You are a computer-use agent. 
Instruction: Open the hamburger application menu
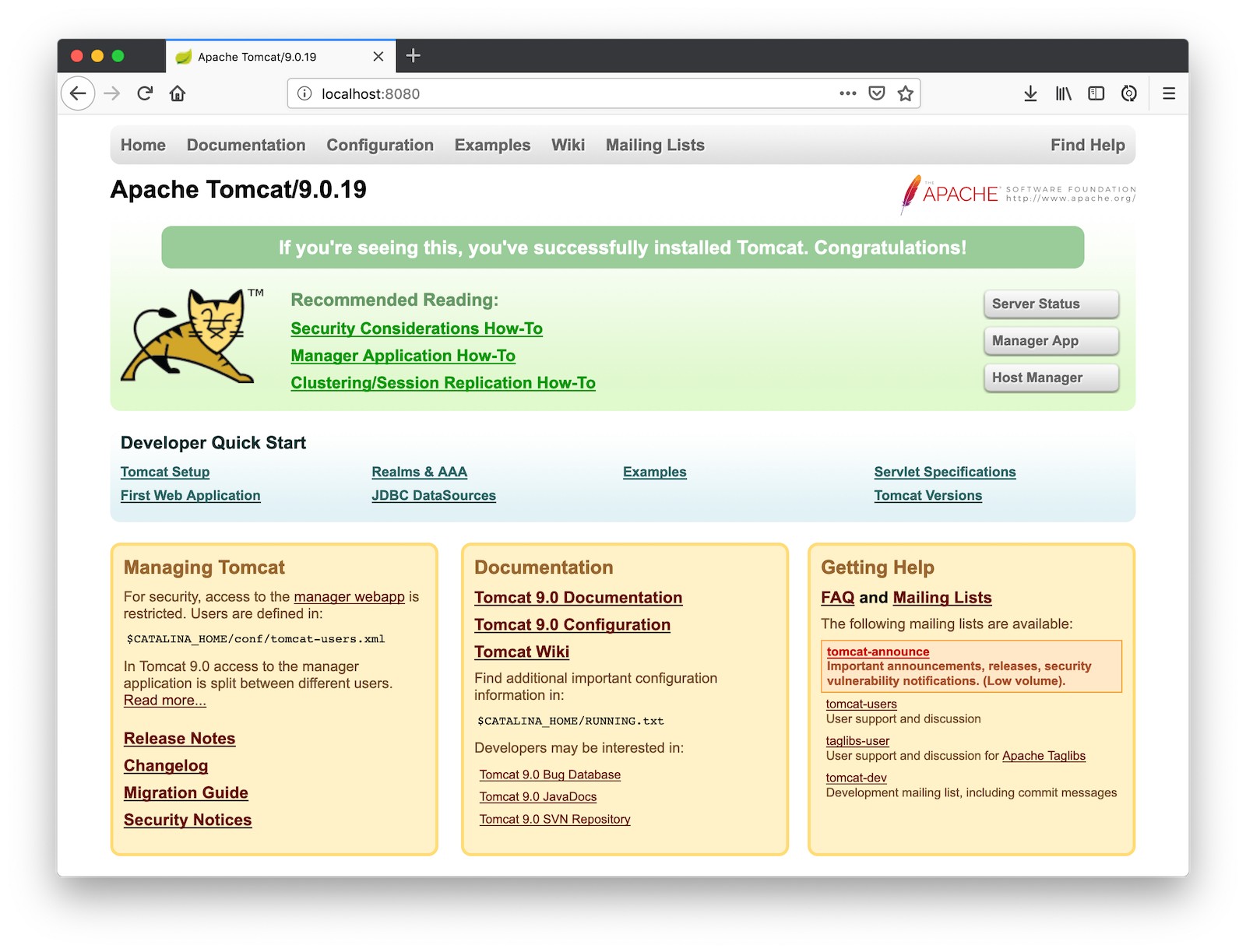(x=1168, y=93)
